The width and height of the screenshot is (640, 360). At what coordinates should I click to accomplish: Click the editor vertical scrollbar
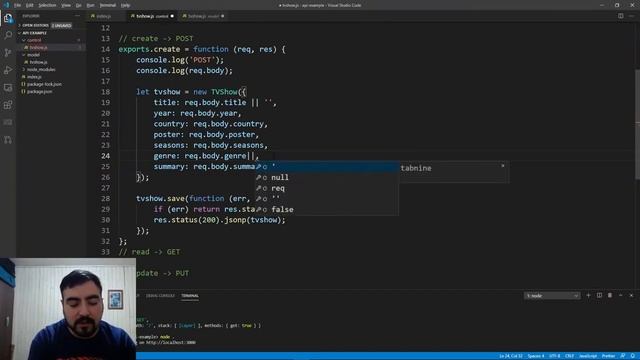tap(637, 124)
